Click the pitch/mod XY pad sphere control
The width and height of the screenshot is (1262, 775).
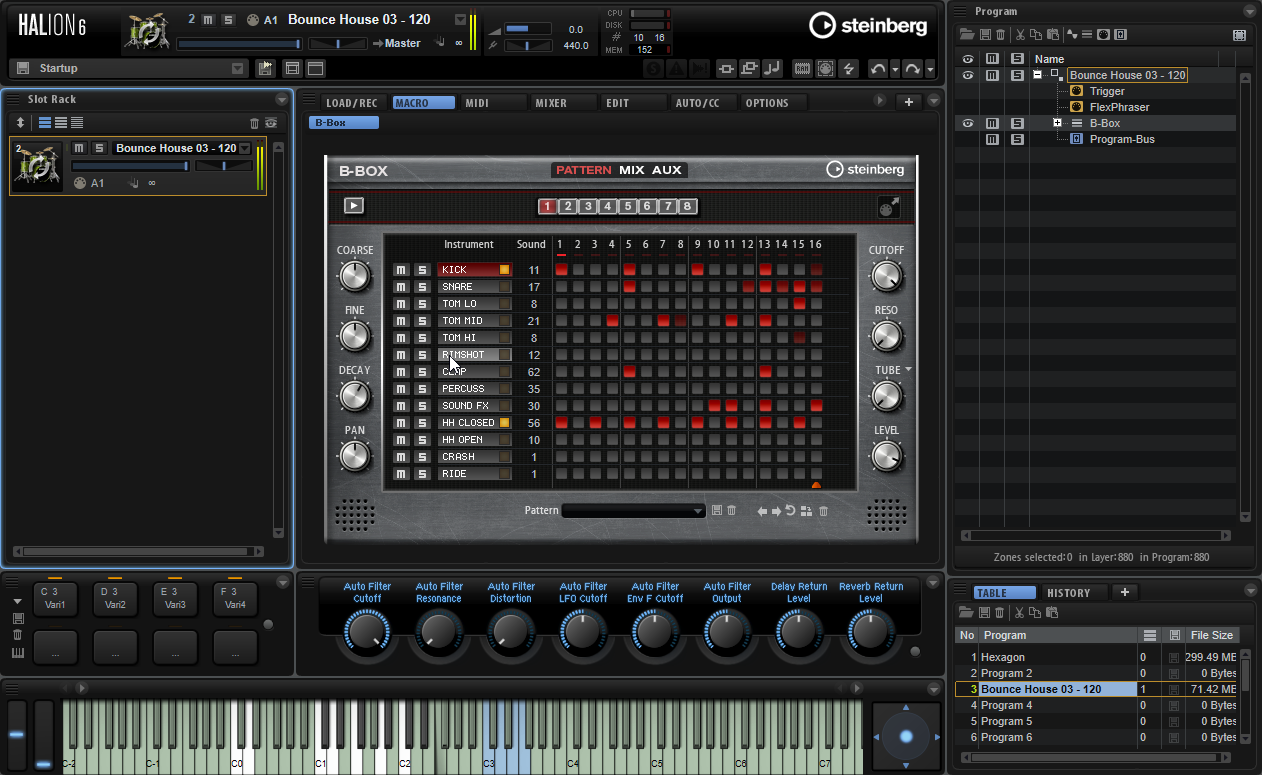click(x=906, y=737)
